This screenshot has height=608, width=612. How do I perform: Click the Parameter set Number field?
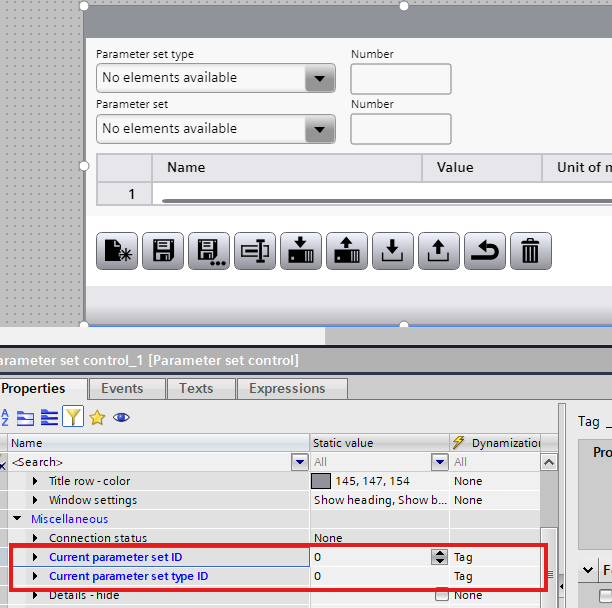pyautogui.click(x=401, y=129)
